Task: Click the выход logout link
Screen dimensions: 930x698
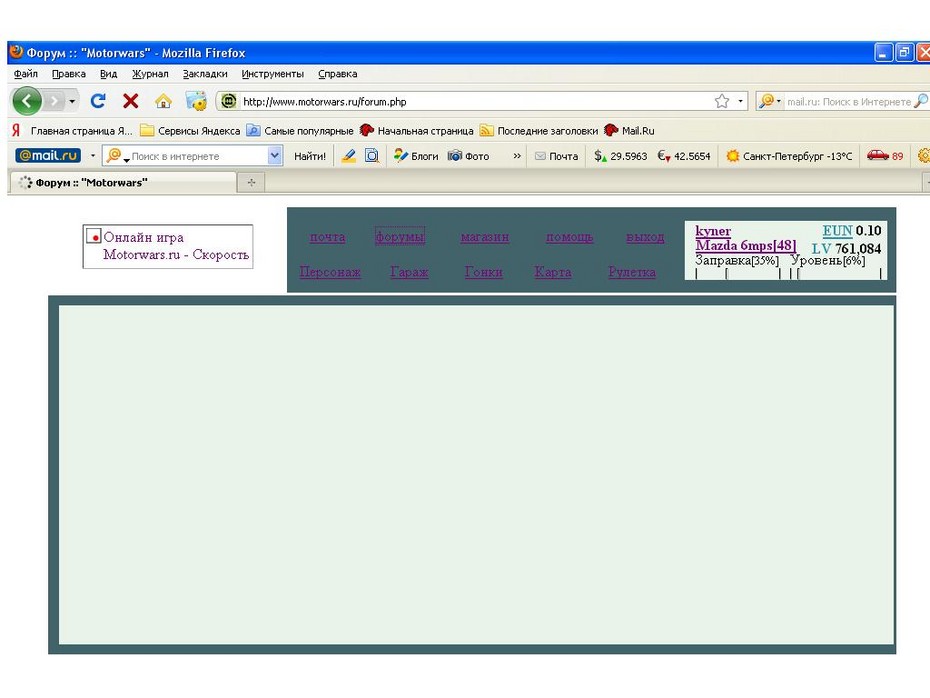Action: coord(645,237)
